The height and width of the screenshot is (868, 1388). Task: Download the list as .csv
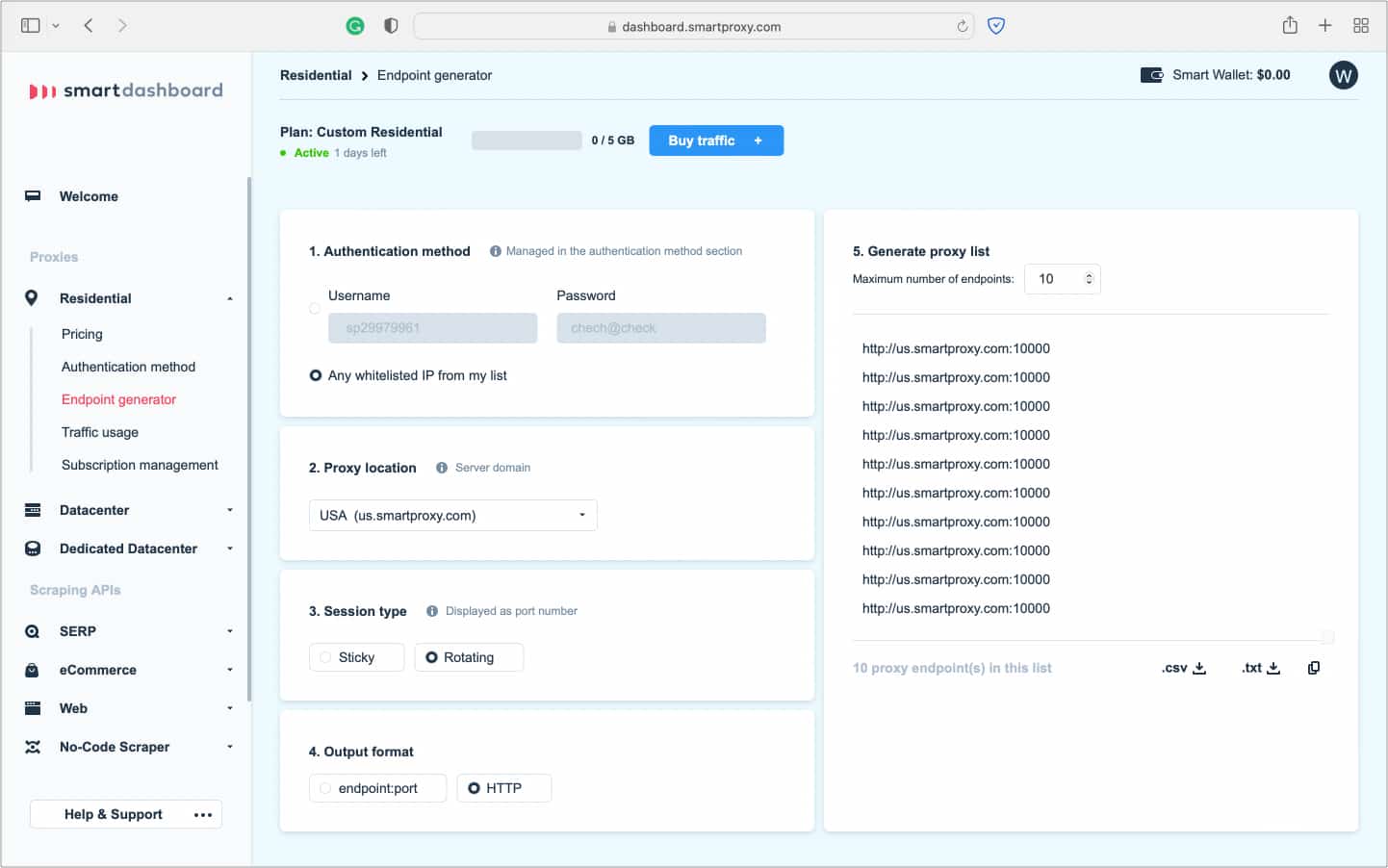coord(1183,668)
